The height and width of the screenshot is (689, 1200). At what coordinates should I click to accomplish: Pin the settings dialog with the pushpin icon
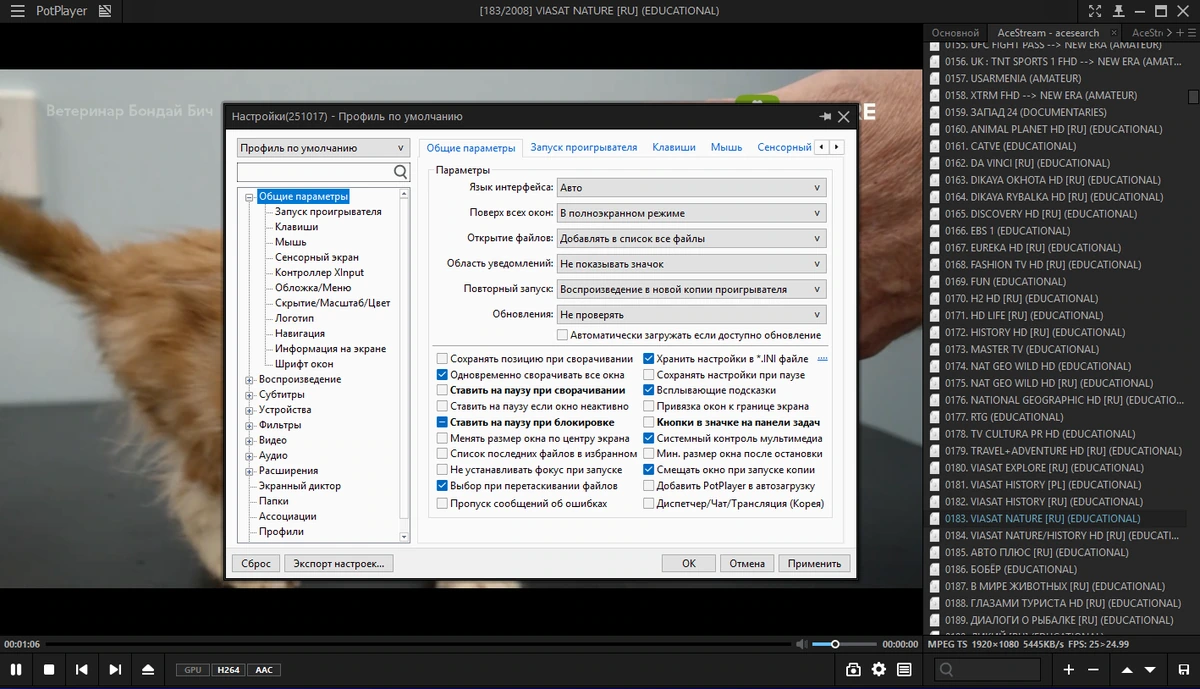pyautogui.click(x=825, y=116)
